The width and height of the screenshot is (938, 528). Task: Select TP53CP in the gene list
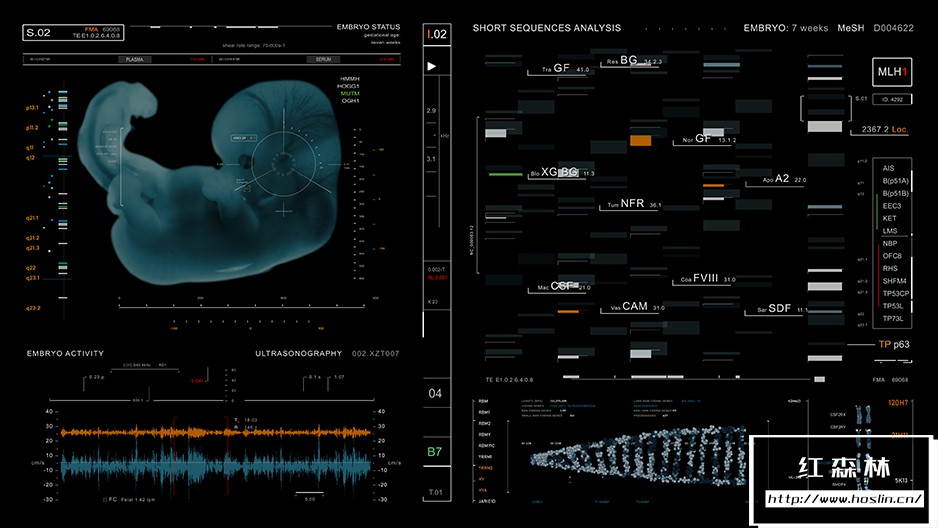pyautogui.click(x=896, y=294)
